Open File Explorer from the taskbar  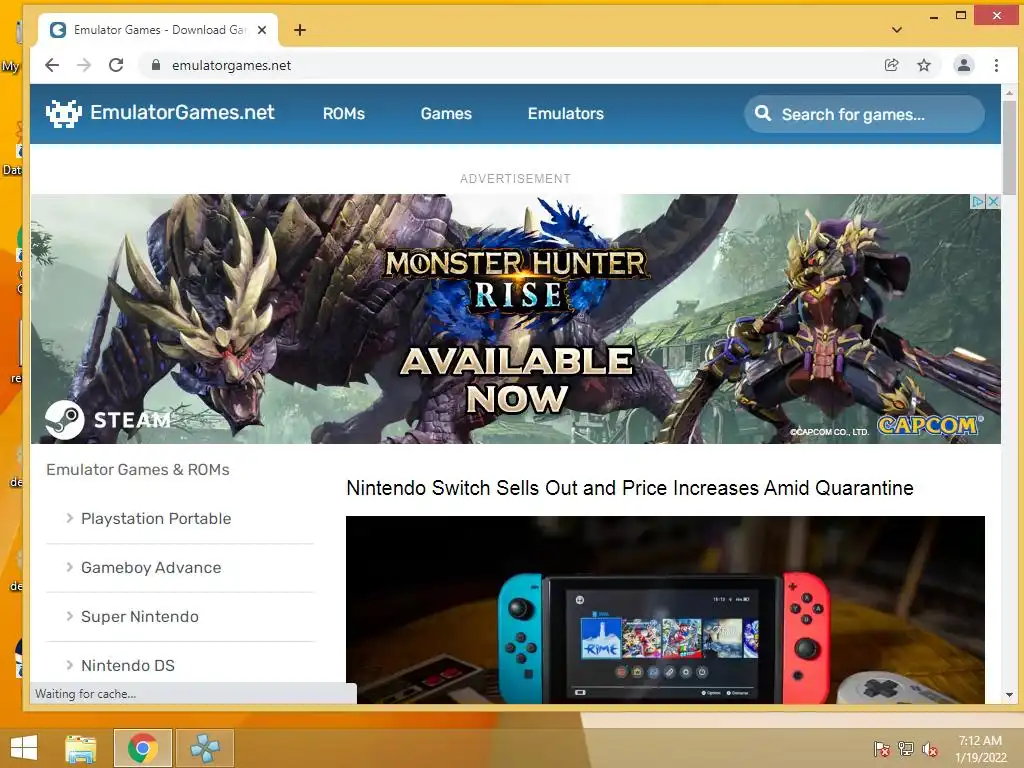(81, 748)
